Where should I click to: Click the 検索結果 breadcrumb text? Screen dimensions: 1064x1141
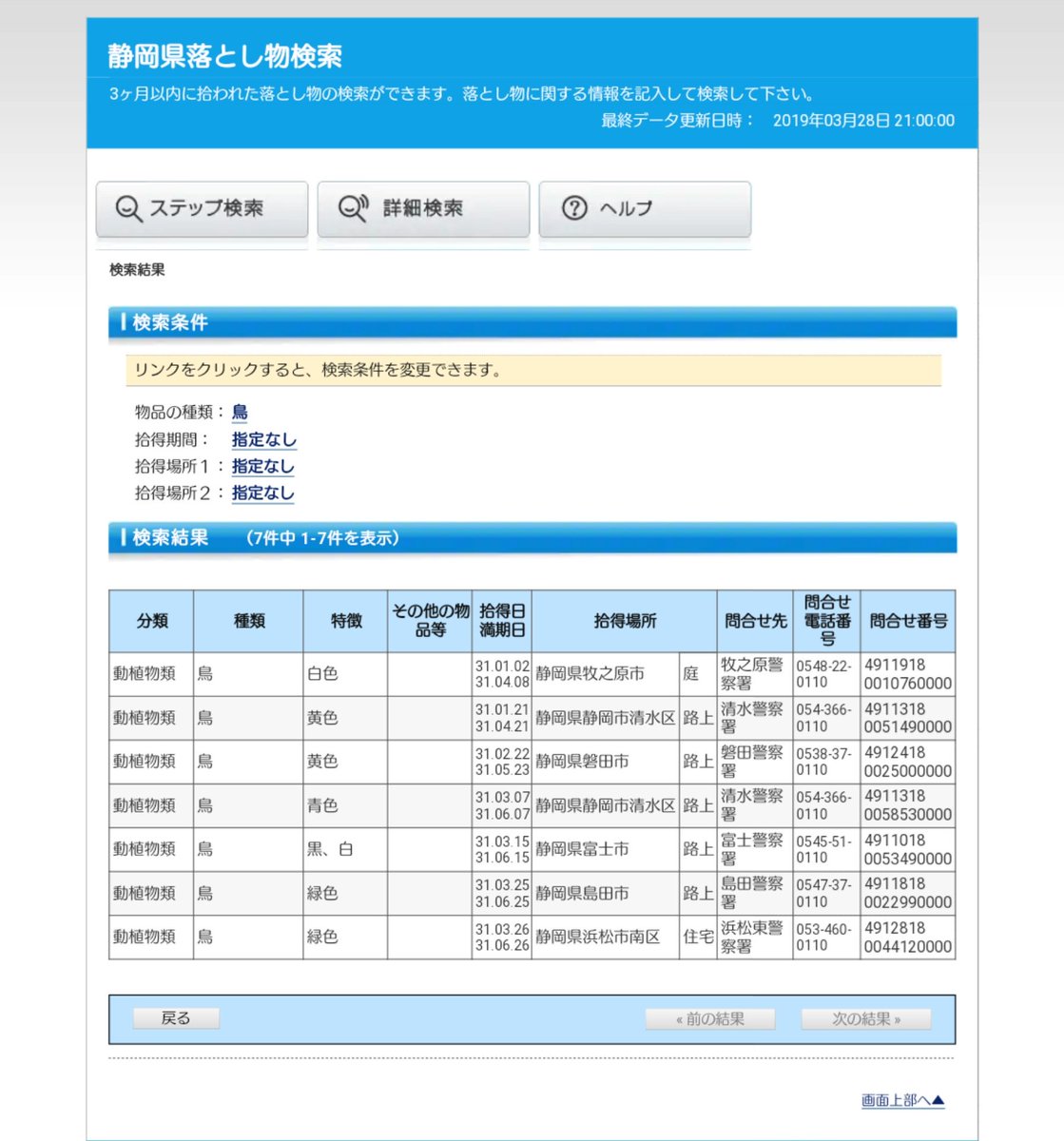tap(137, 270)
